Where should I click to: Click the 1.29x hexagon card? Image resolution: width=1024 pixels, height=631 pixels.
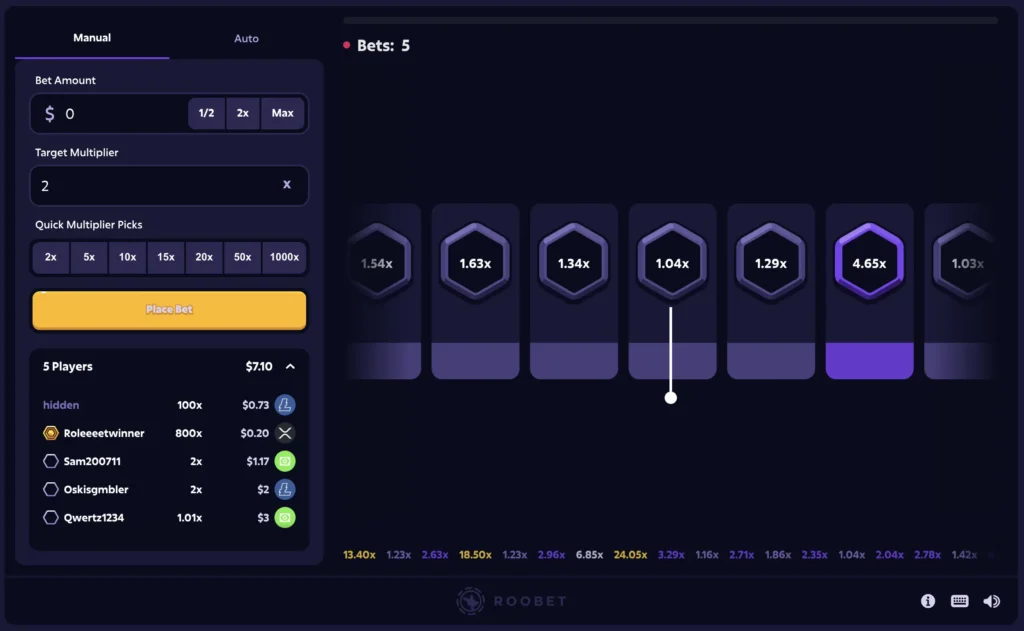[x=771, y=291]
